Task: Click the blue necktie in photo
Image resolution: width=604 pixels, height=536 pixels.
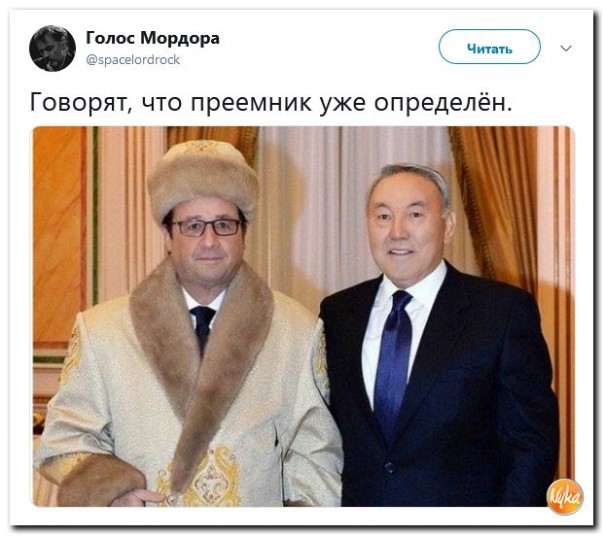Action: pos(393,358)
